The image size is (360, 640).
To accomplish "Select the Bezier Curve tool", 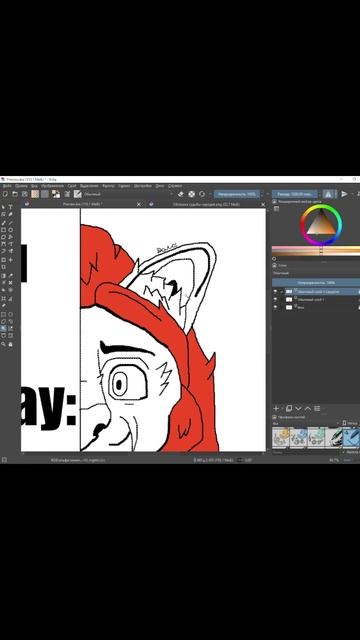I will coord(3,244).
